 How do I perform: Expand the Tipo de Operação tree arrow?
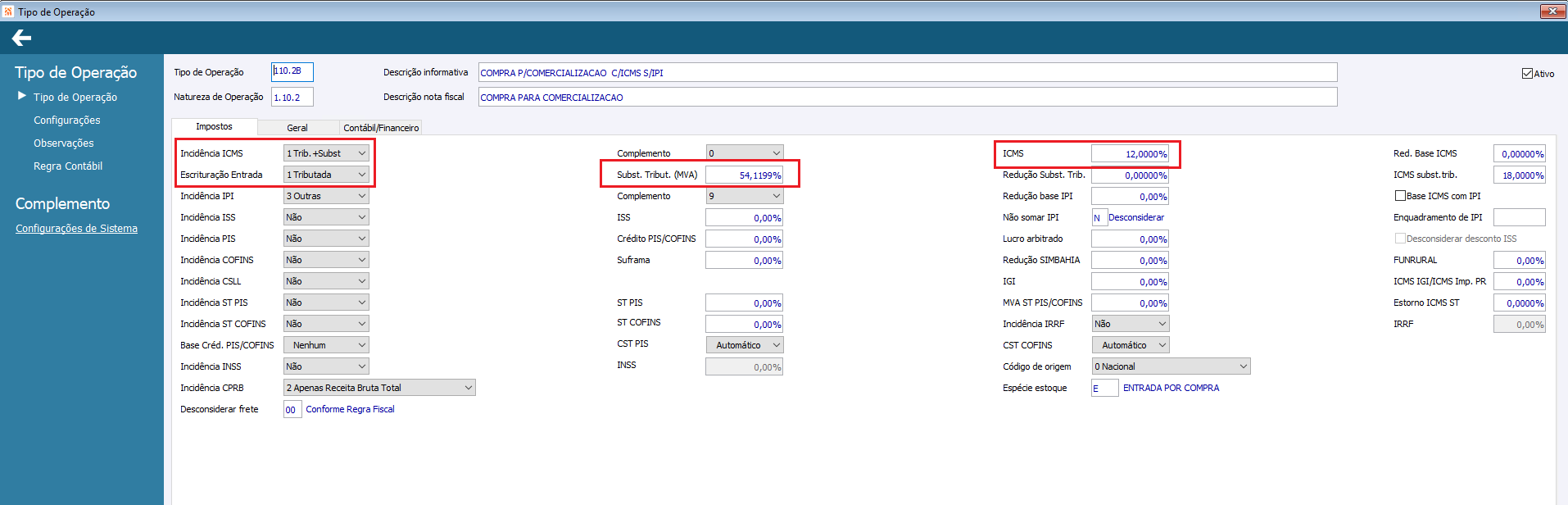click(22, 96)
